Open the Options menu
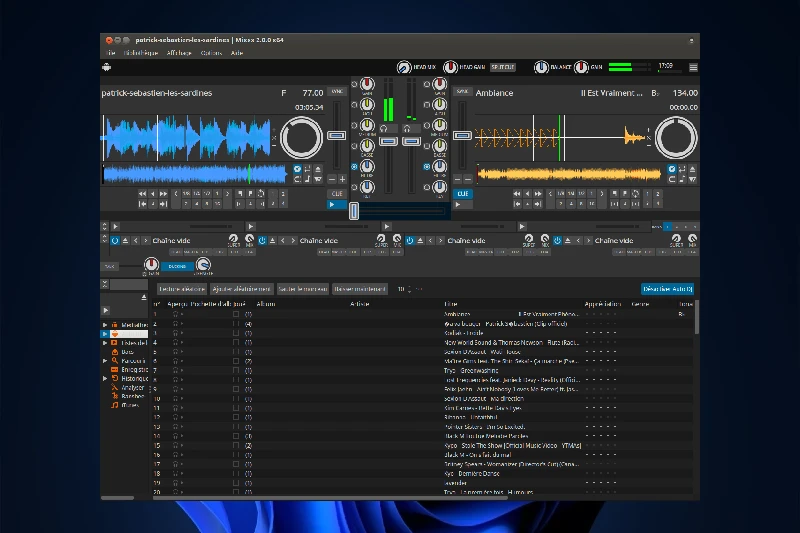 pos(211,52)
